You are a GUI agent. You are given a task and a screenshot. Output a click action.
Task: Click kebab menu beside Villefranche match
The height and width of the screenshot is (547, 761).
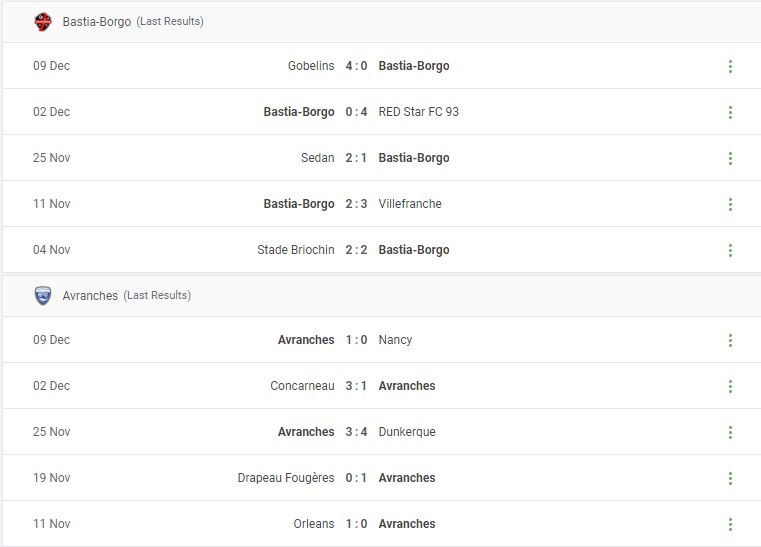(x=730, y=204)
